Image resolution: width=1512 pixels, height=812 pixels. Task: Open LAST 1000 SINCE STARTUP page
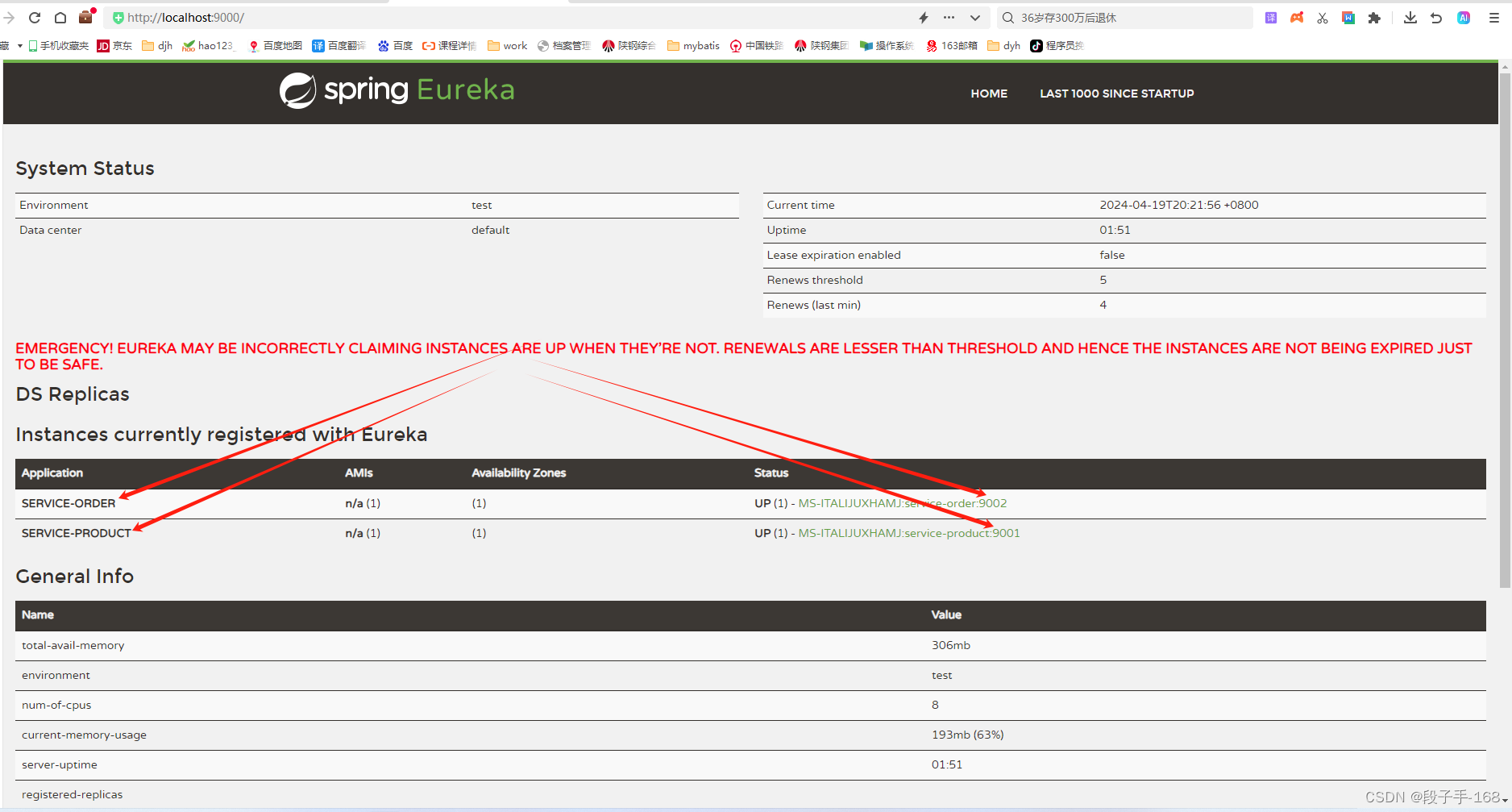[1117, 94]
